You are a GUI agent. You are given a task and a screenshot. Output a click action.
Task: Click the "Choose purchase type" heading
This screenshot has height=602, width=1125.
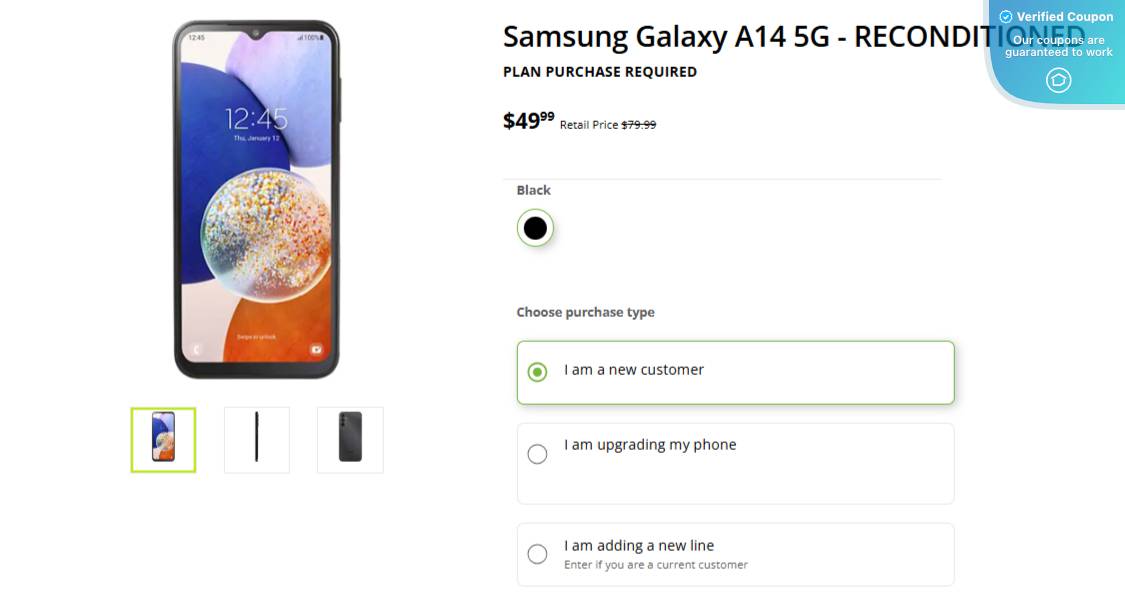click(x=585, y=312)
